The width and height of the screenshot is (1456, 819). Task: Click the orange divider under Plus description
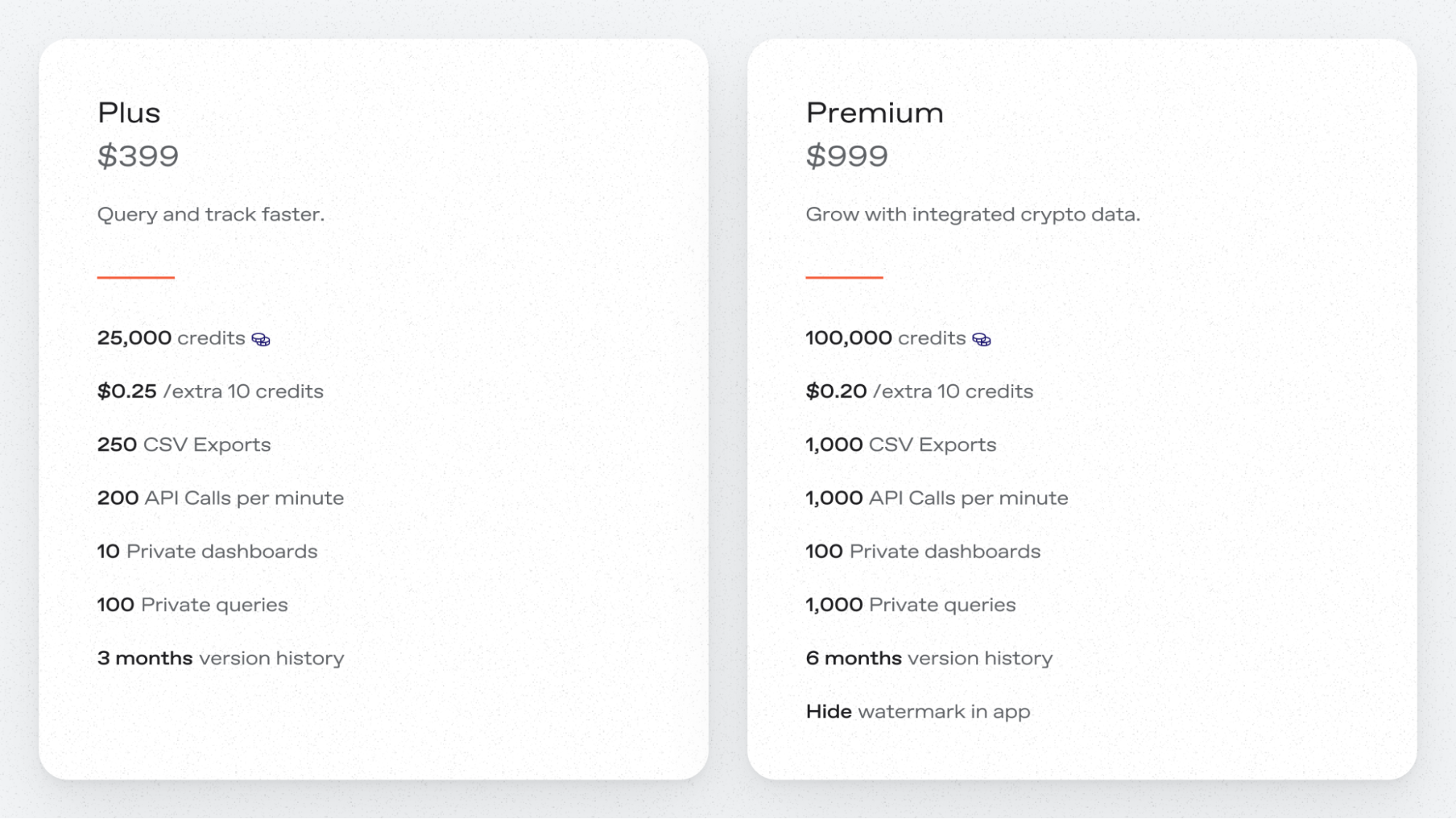(x=135, y=277)
